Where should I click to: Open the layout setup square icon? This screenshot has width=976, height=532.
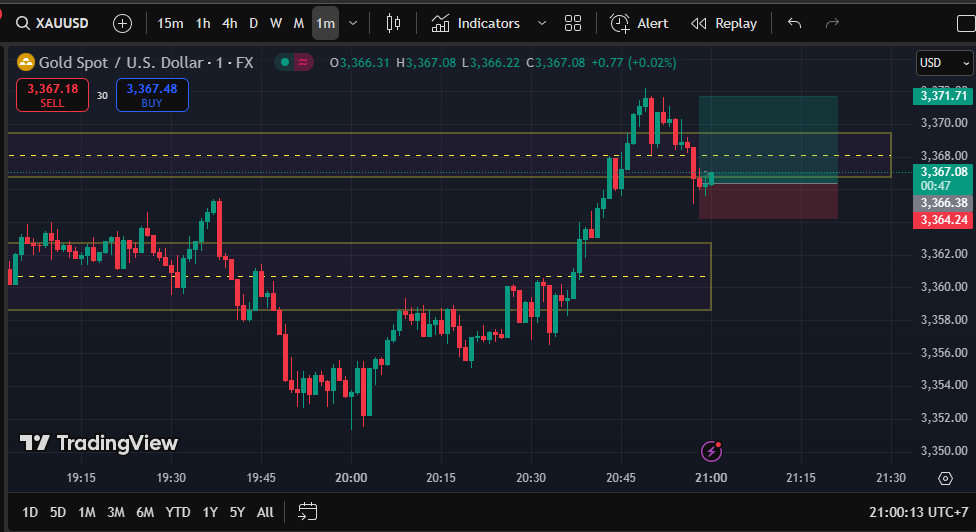pyautogui.click(x=965, y=24)
